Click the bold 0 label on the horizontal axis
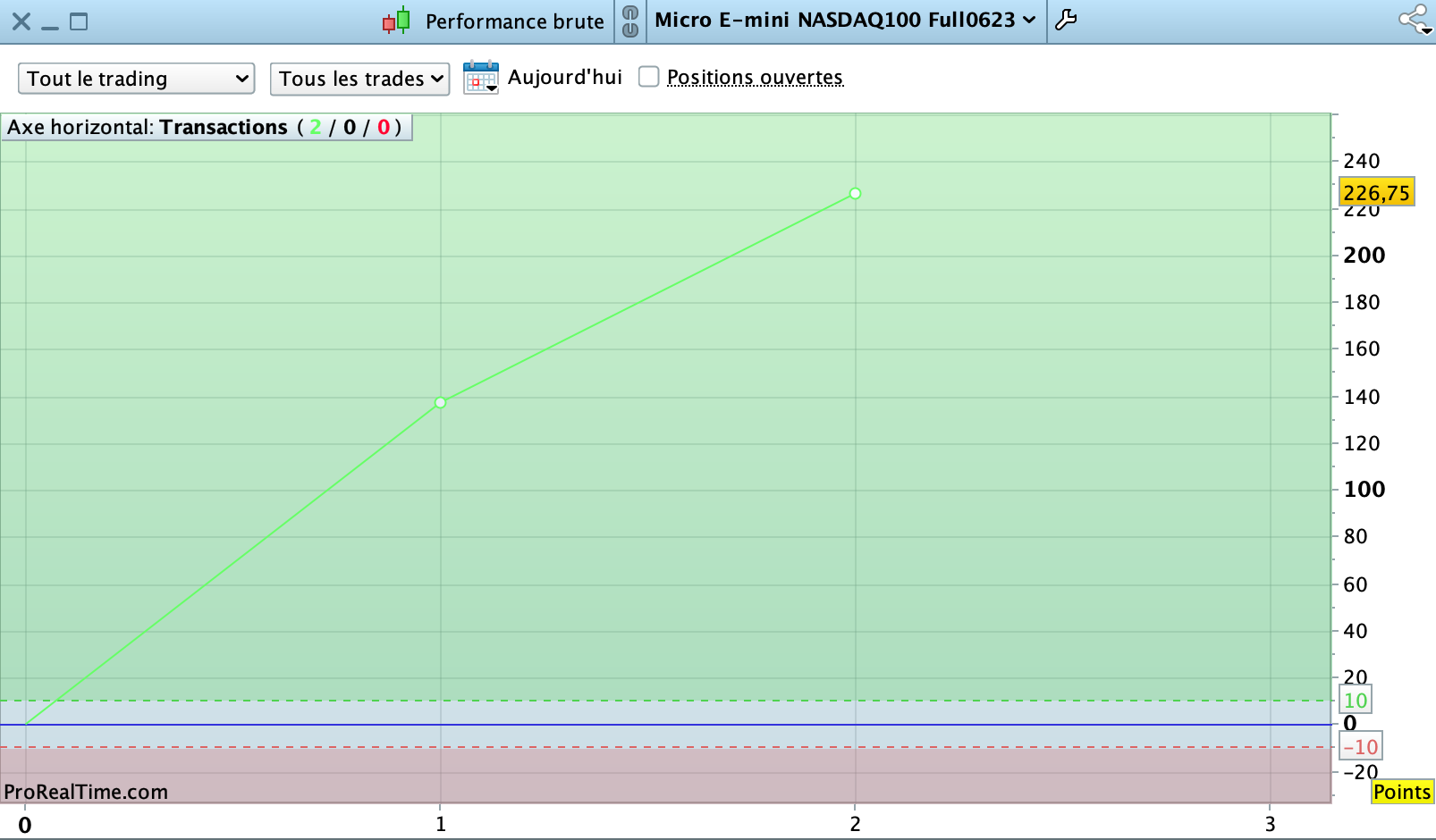The height and width of the screenshot is (840, 1436). pos(25,825)
